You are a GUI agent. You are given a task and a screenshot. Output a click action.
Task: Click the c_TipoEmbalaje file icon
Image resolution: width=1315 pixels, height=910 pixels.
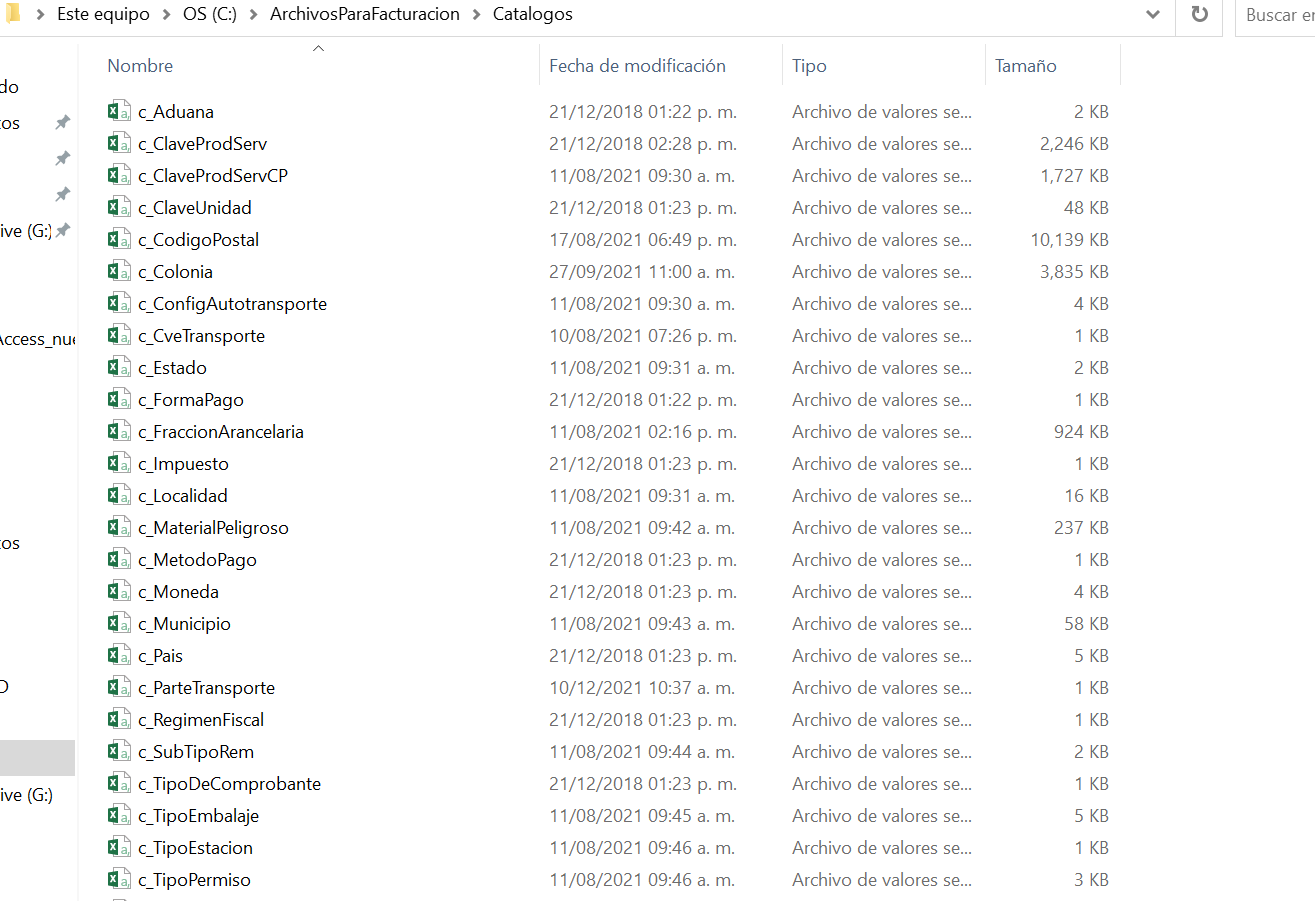tap(119, 815)
